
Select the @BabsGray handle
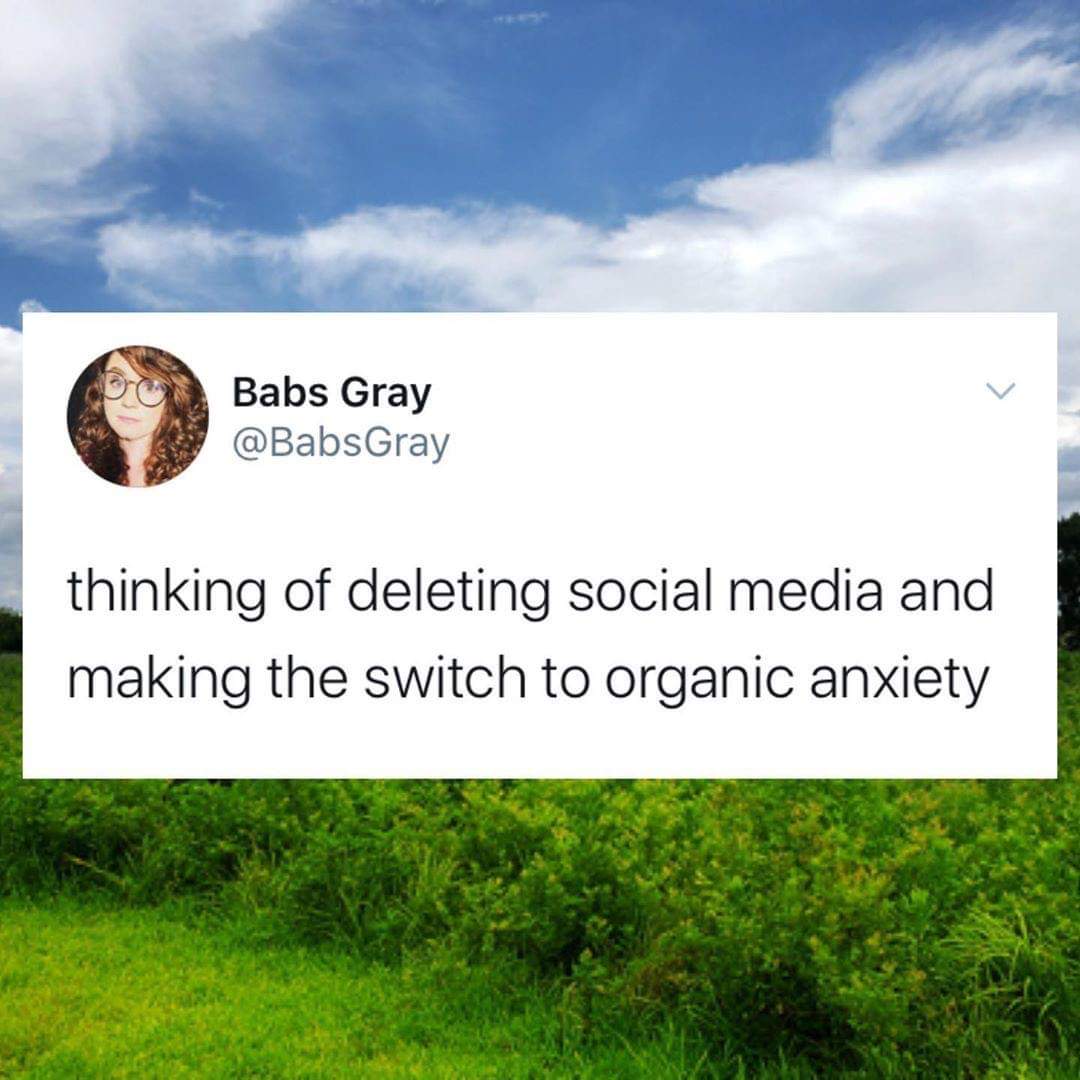point(341,443)
